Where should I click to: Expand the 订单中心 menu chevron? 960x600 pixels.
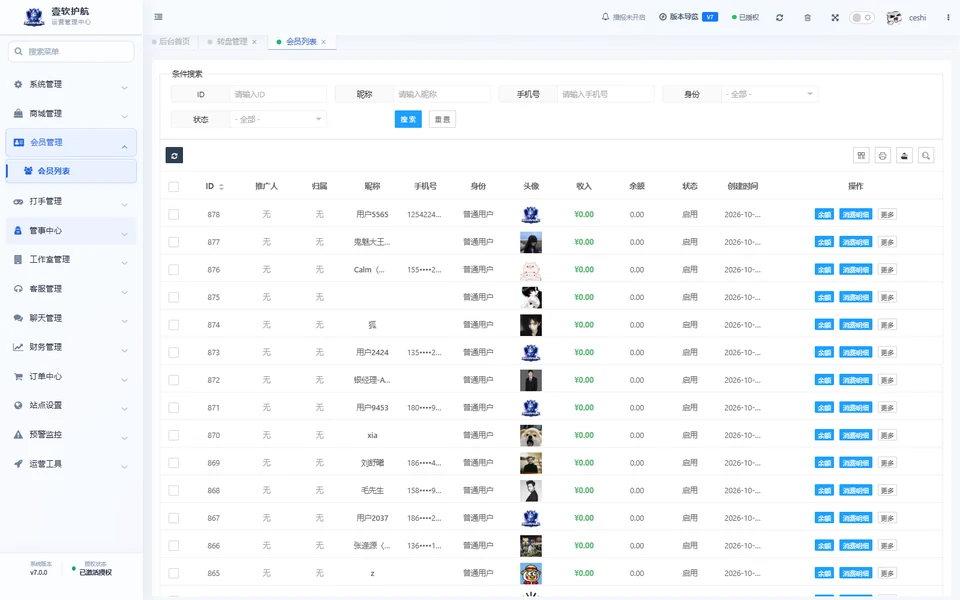click(124, 380)
